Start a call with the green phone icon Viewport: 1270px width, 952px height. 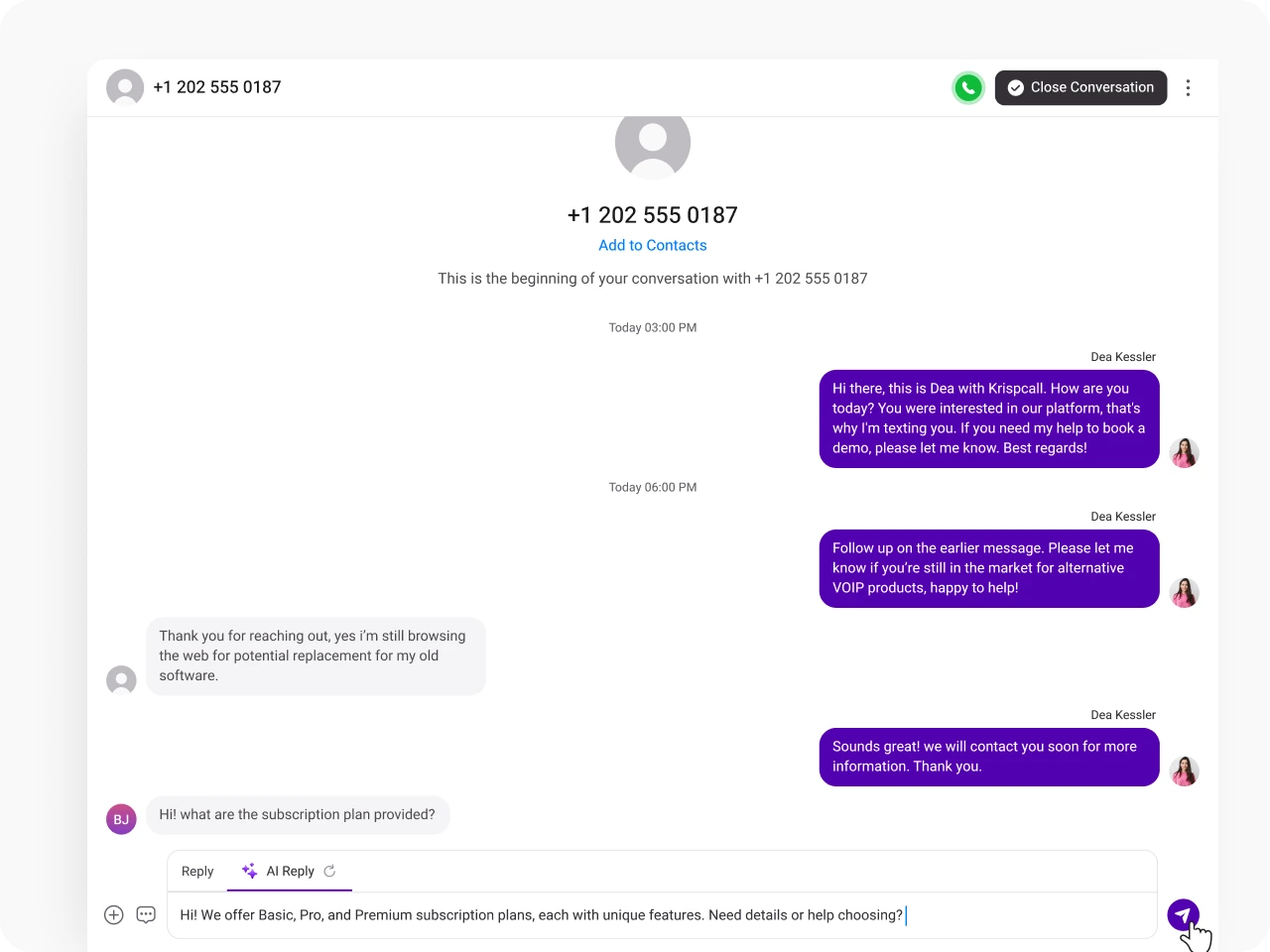pyautogui.click(x=968, y=87)
